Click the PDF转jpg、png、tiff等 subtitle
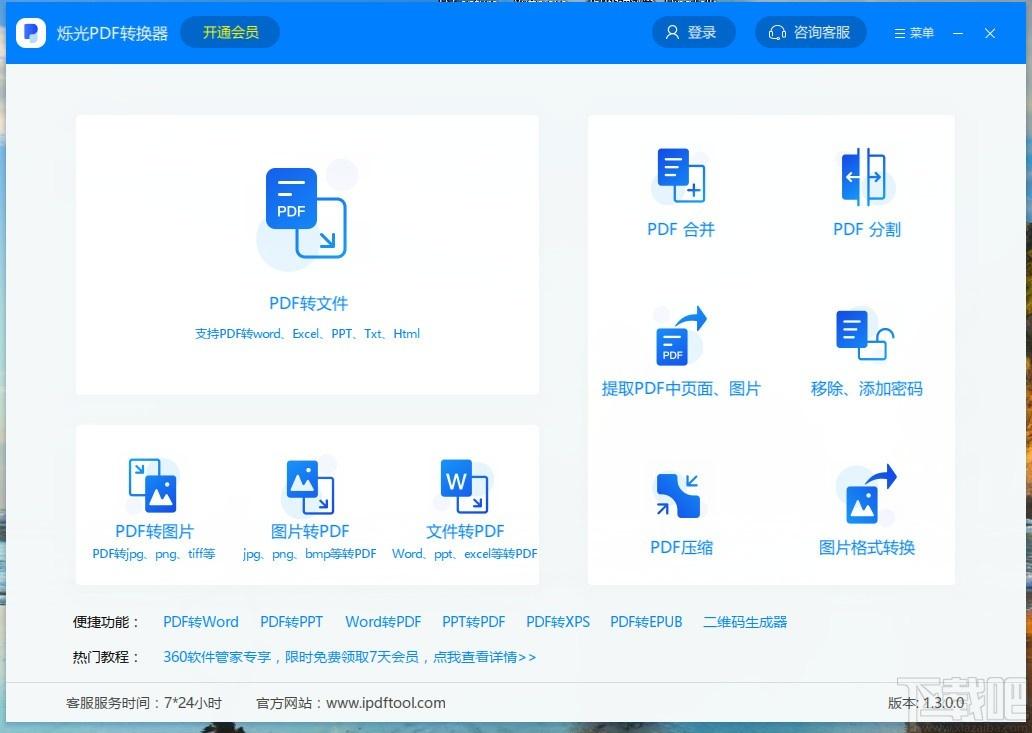The height and width of the screenshot is (733, 1032). tap(153, 553)
